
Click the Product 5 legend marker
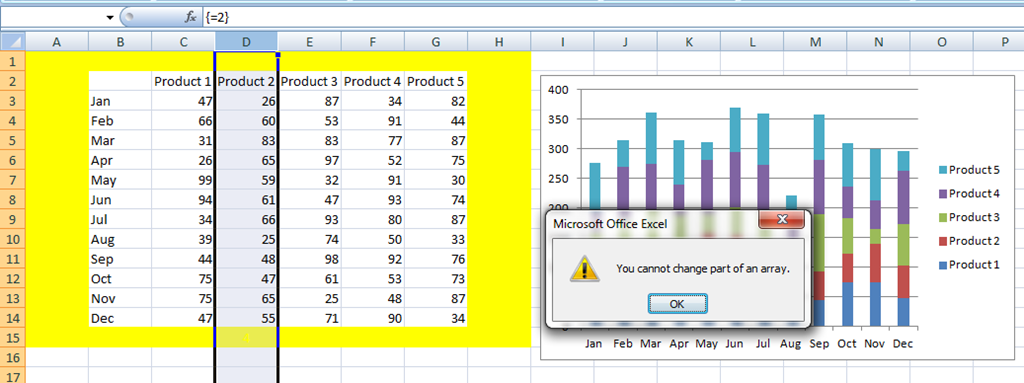(x=942, y=169)
